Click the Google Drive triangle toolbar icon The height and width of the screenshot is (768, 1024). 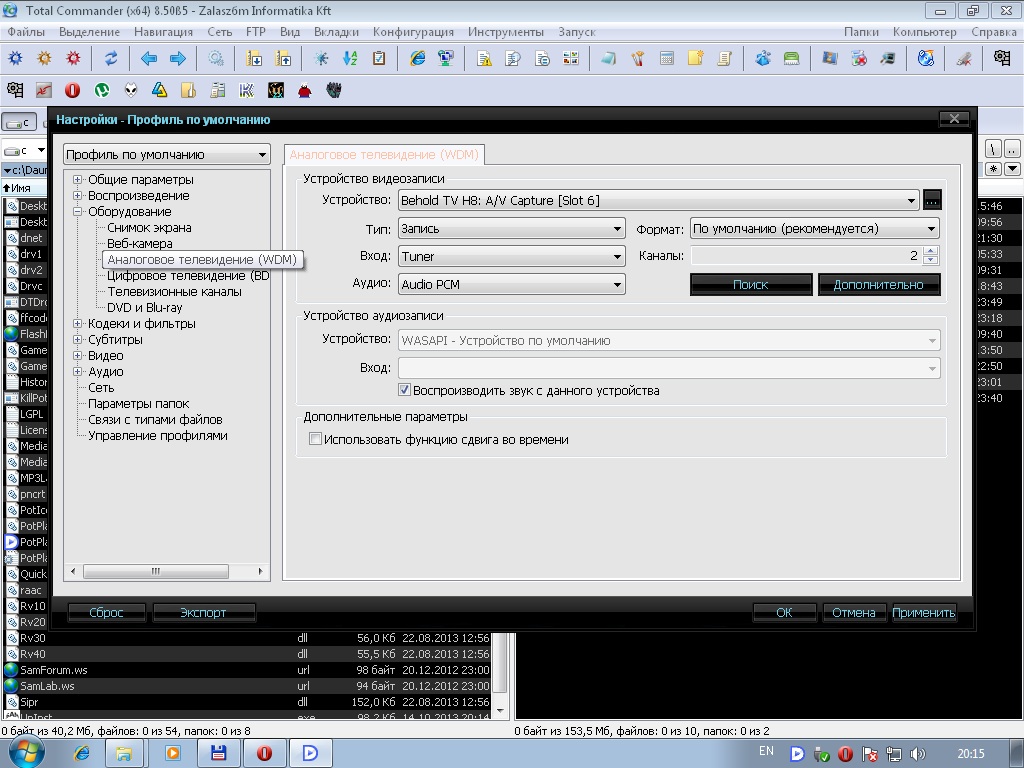(x=158, y=91)
